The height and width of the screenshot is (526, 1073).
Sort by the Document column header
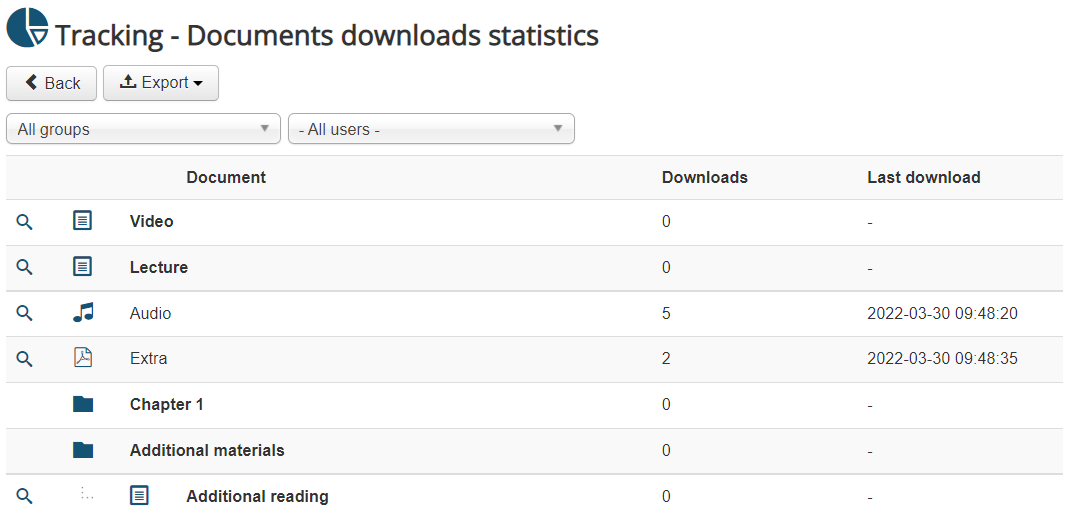click(x=226, y=178)
